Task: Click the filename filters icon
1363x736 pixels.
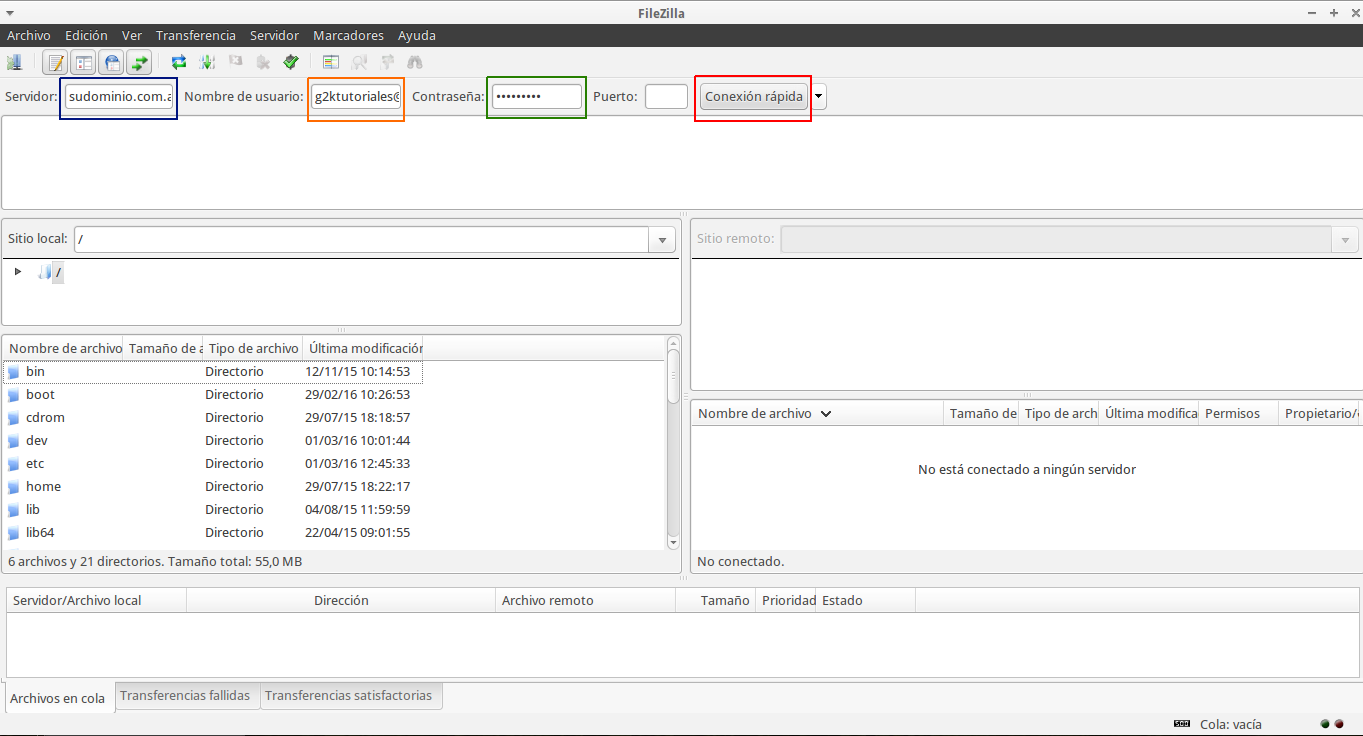Action: 331,62
